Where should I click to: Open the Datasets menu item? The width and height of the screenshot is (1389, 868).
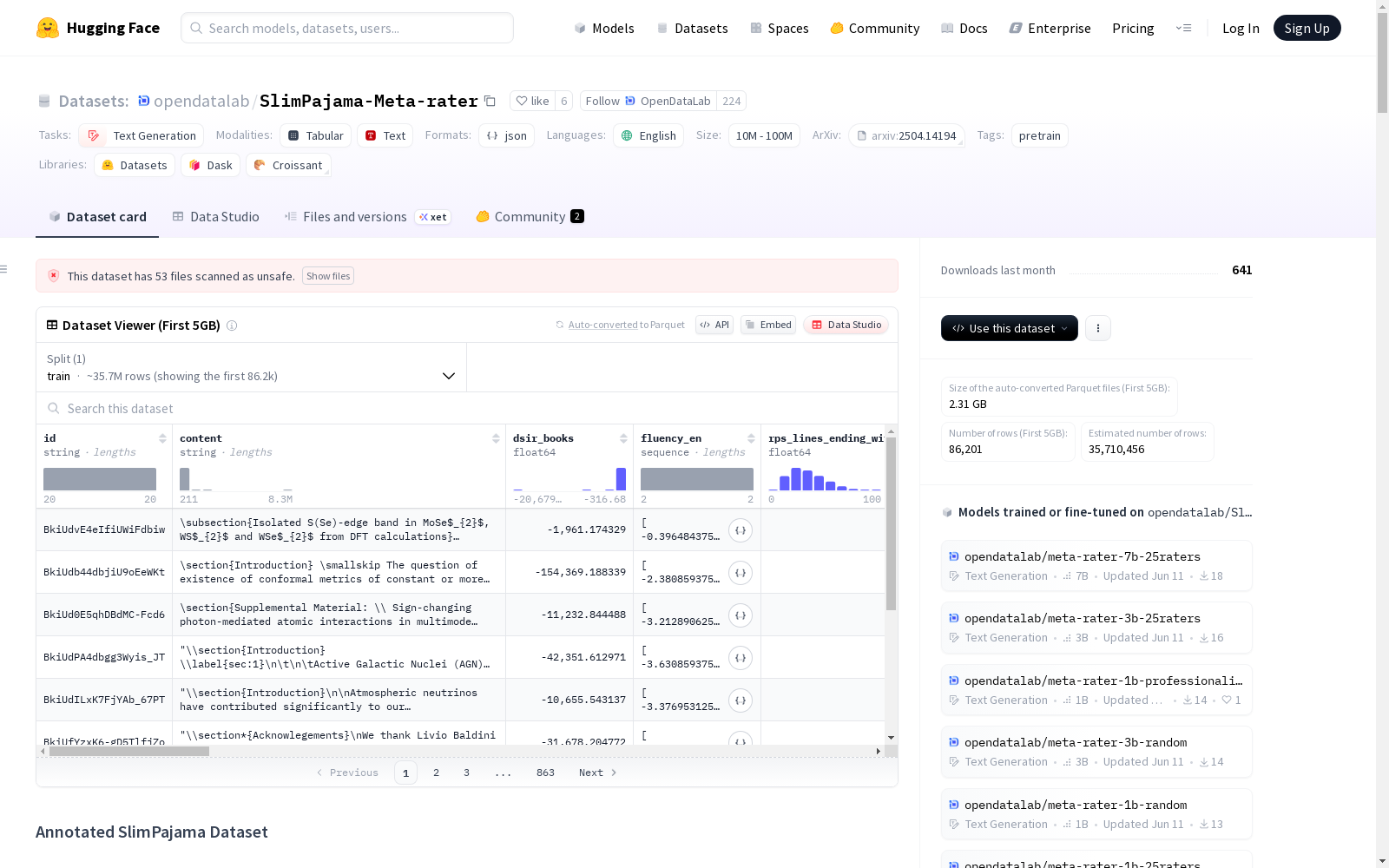(x=692, y=28)
